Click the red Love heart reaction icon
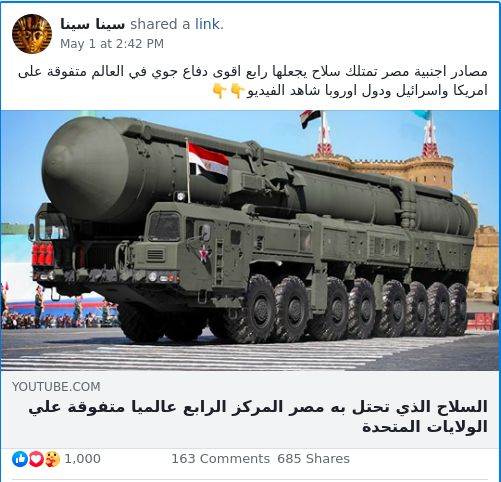501x482 pixels. (x=36, y=459)
